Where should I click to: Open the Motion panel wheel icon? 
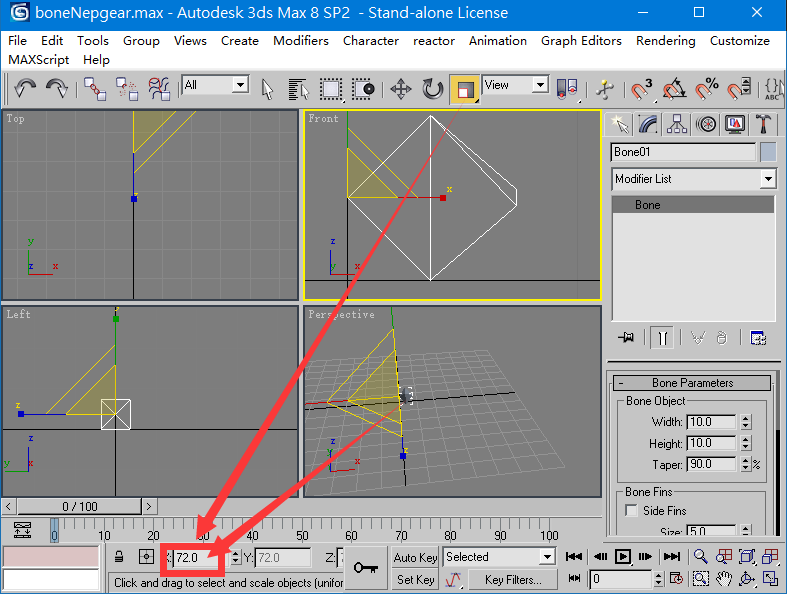(x=707, y=124)
